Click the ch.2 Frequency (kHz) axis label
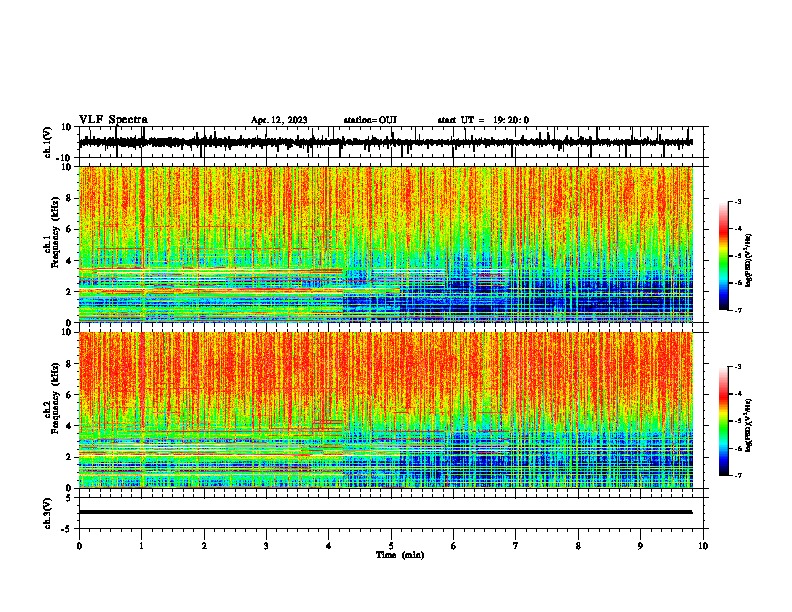Viewport: 792px width, 612px height. tap(57, 397)
